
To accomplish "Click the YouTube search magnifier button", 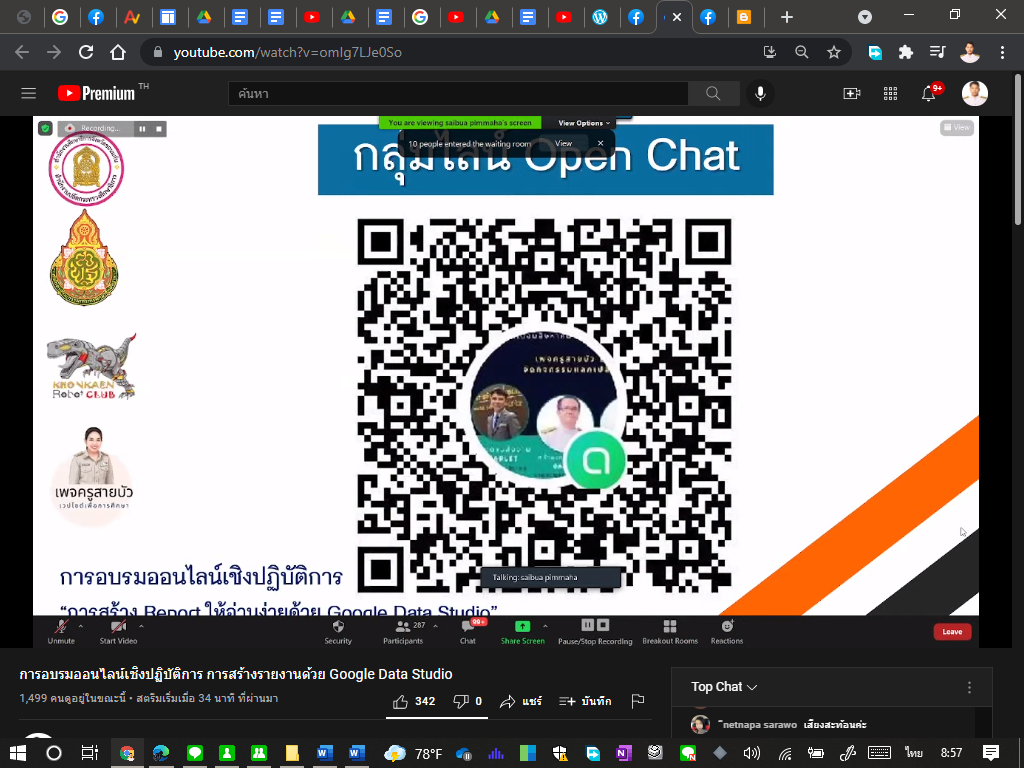I will tap(713, 93).
